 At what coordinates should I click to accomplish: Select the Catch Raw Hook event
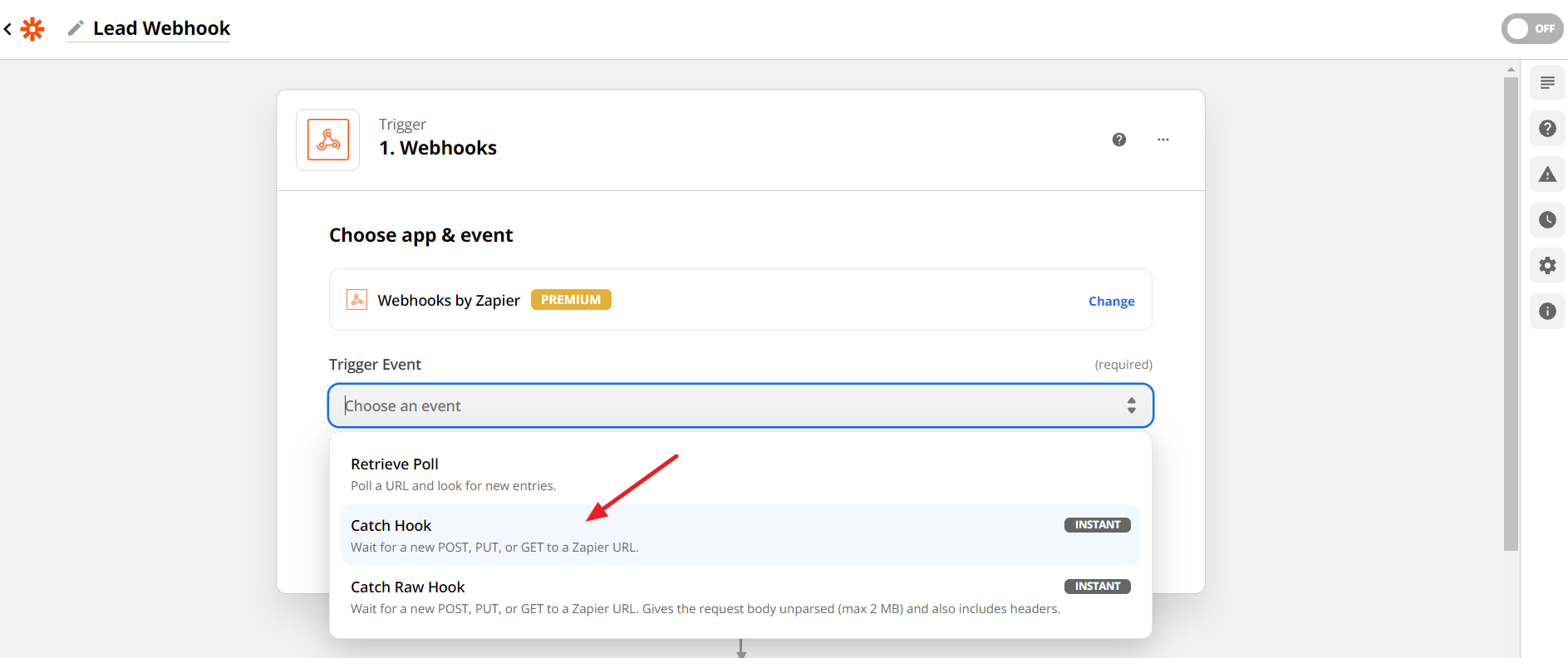(740, 597)
